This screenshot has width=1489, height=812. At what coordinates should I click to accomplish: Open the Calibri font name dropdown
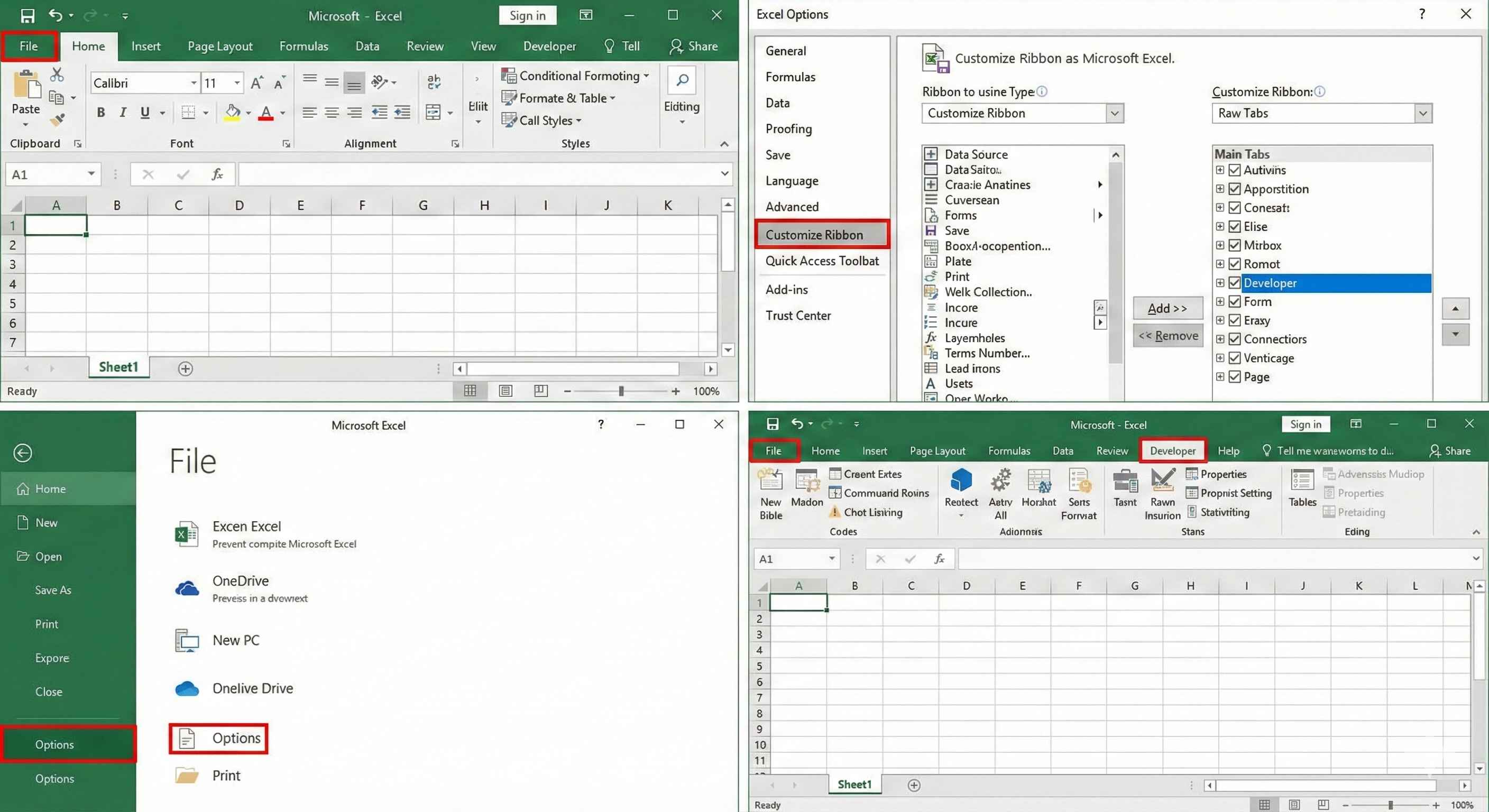click(x=194, y=83)
